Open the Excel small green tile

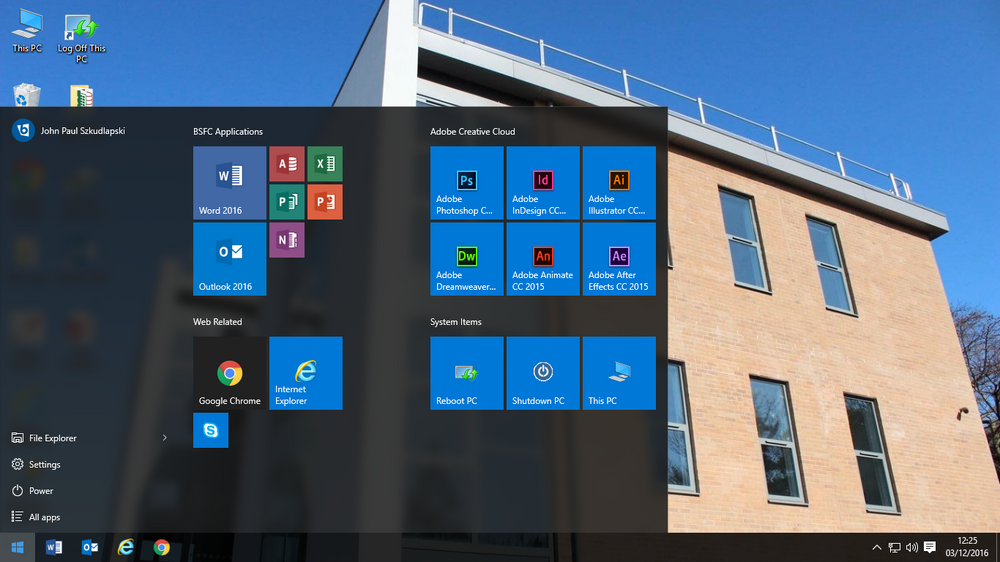tap(325, 164)
